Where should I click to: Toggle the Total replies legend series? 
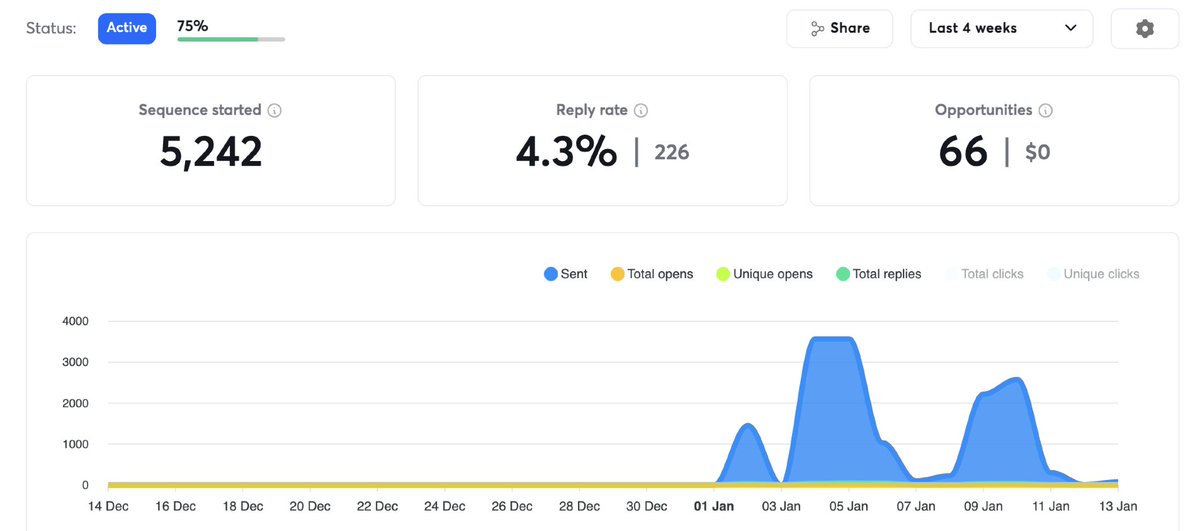pos(879,274)
